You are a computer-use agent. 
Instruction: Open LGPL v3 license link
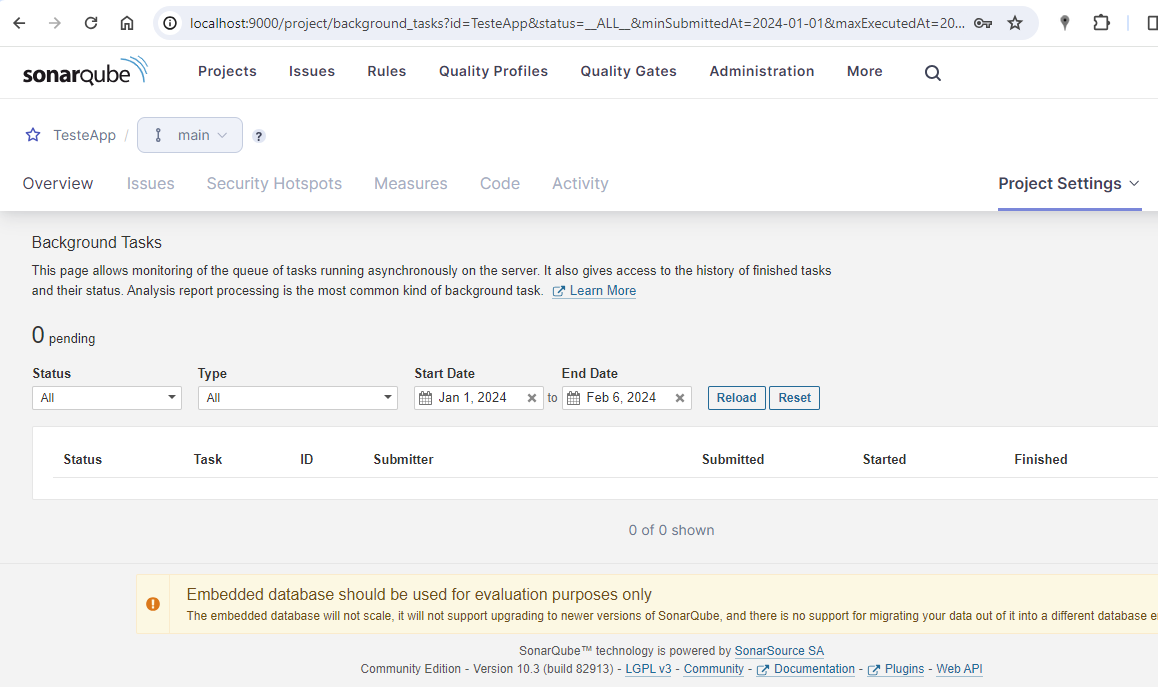point(648,669)
